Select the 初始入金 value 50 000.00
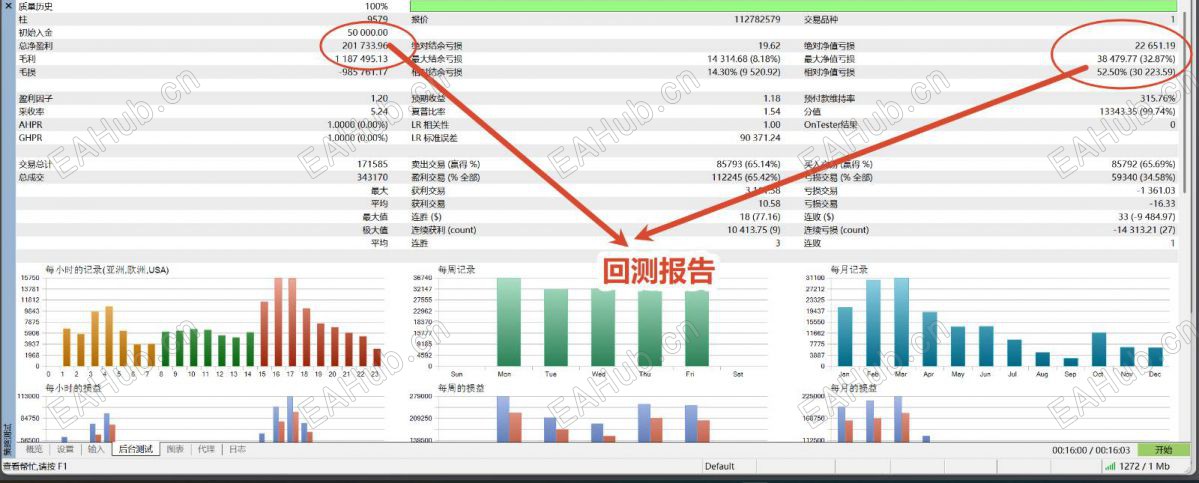The image size is (1199, 483). [368, 33]
